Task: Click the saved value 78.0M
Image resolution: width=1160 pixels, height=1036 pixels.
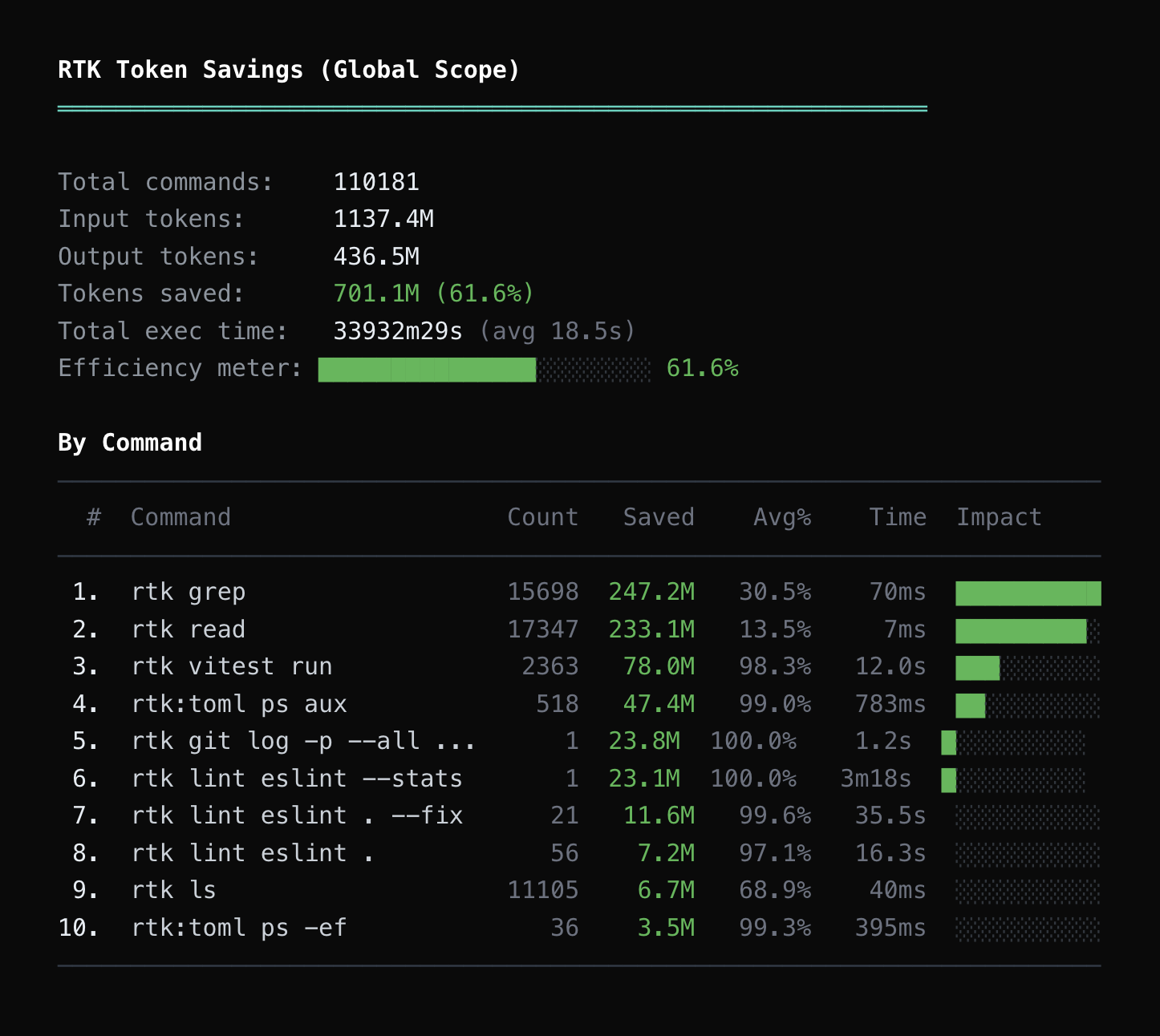Action: [659, 666]
